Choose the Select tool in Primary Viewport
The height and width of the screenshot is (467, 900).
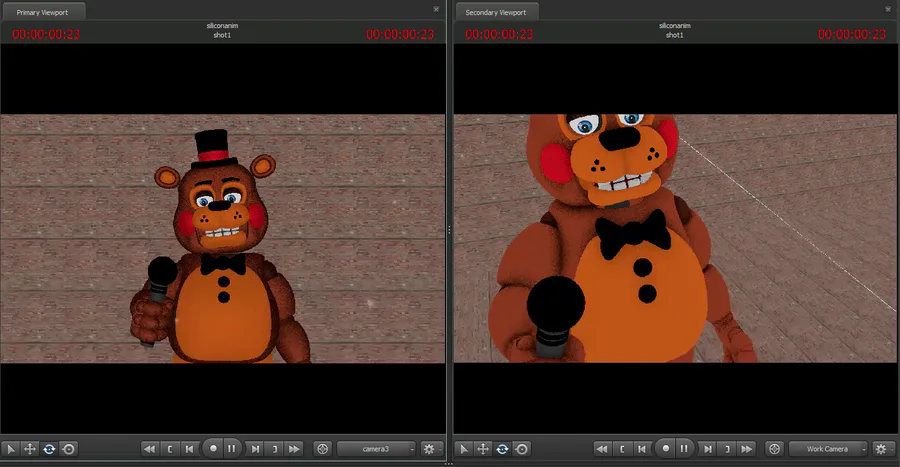pyautogui.click(x=11, y=449)
